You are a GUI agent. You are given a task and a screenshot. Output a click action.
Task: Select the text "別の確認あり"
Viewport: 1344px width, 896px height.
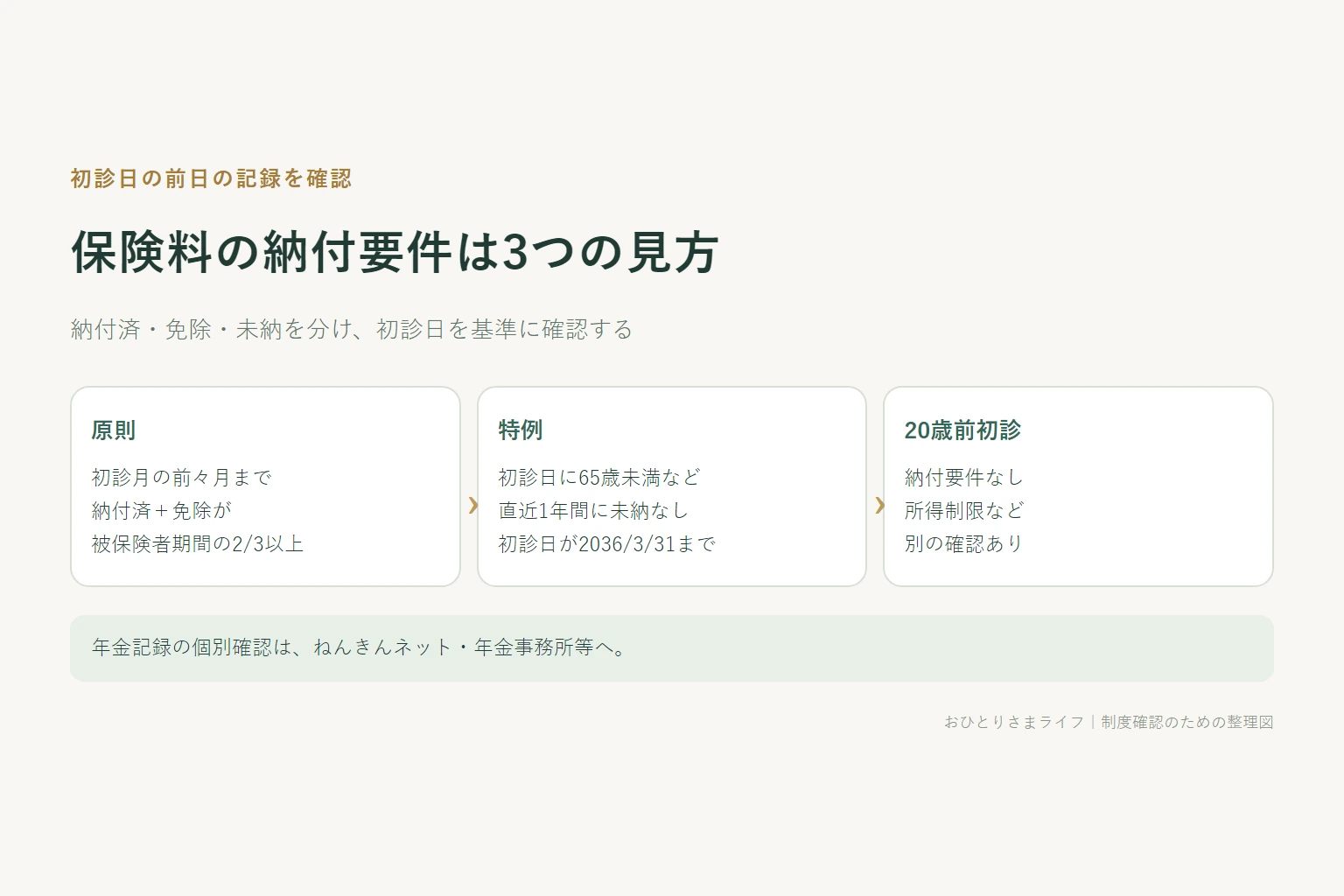963,544
